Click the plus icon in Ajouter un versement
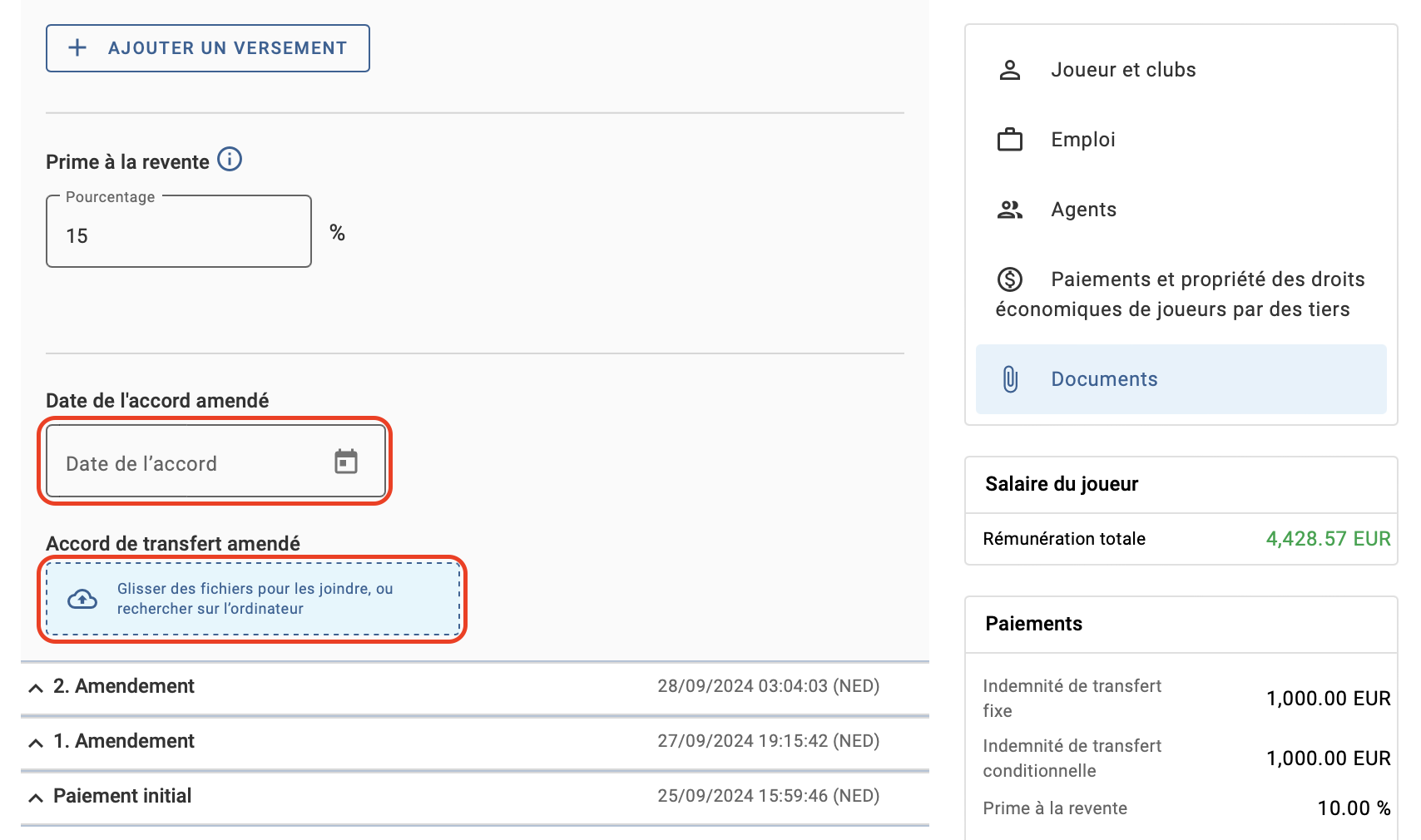Screen dimensions: 1421x840 77,48
